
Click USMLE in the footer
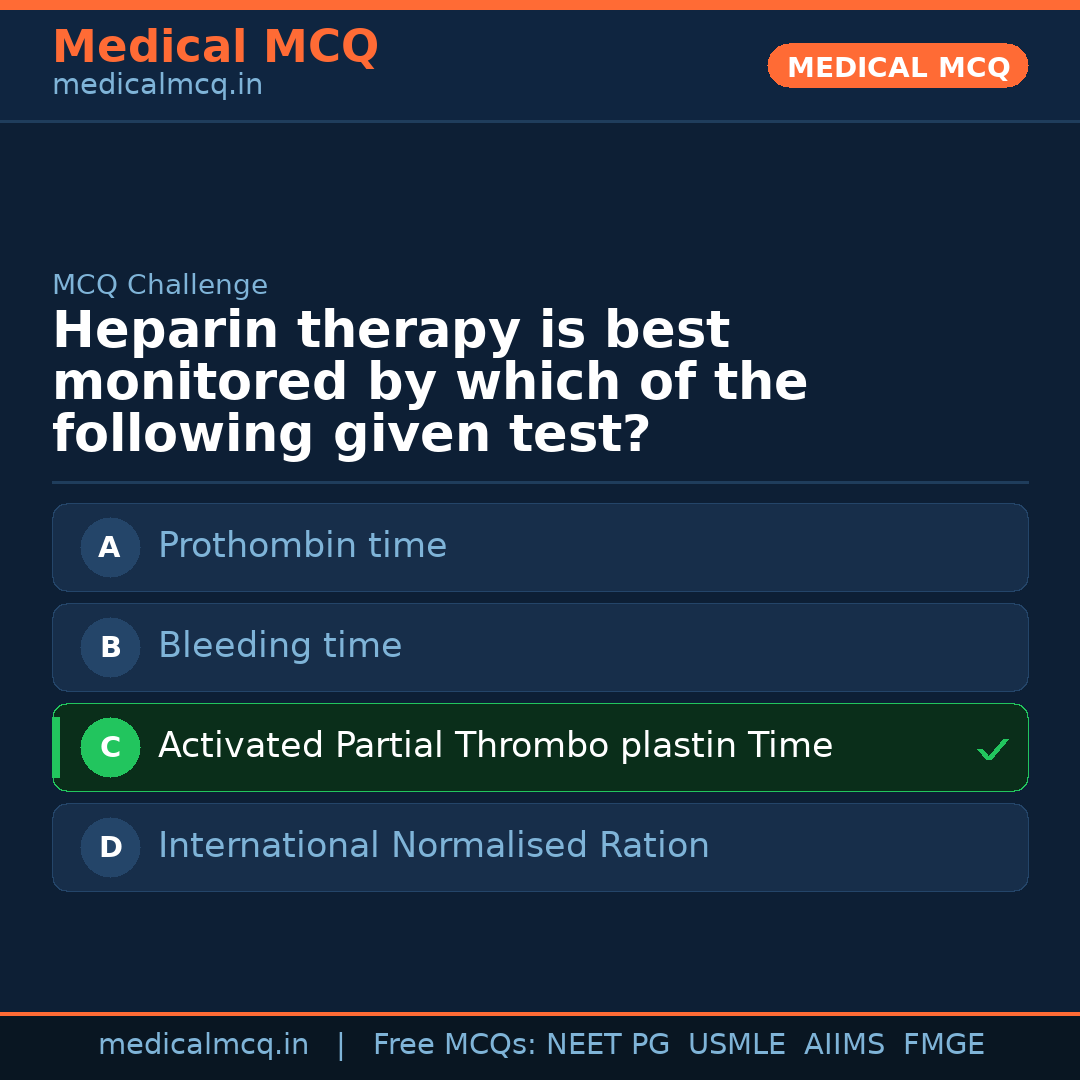point(736,1045)
